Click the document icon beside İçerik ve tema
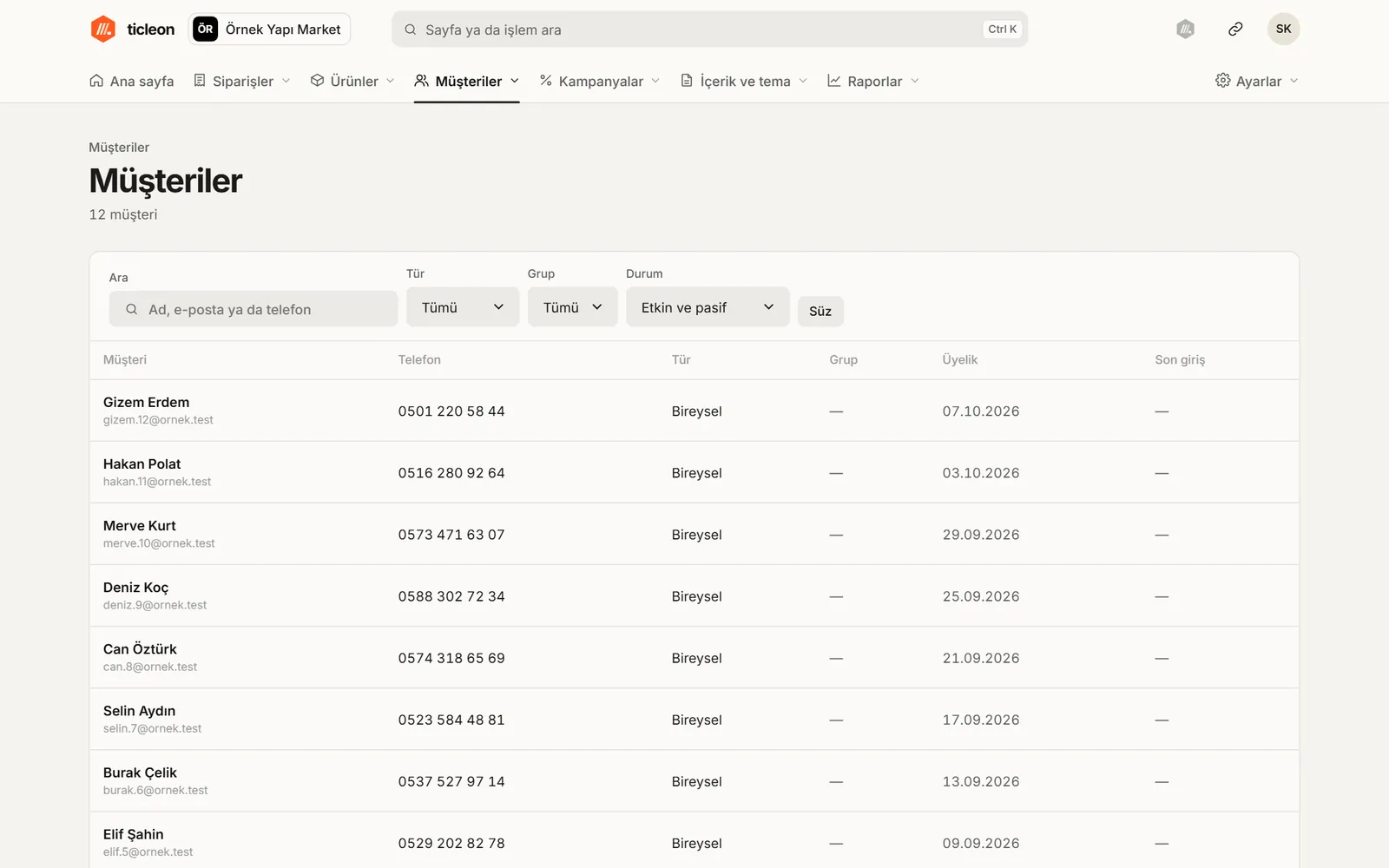 tap(687, 81)
